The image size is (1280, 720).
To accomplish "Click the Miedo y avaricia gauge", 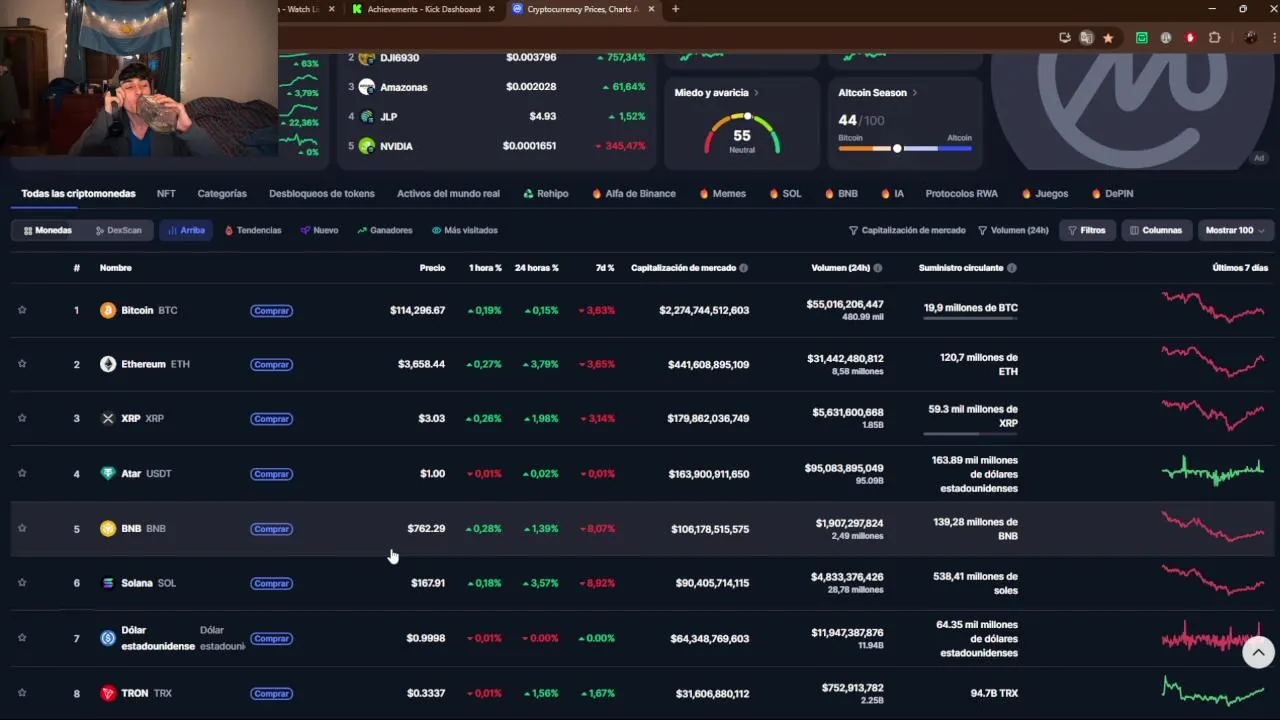I will [742, 134].
